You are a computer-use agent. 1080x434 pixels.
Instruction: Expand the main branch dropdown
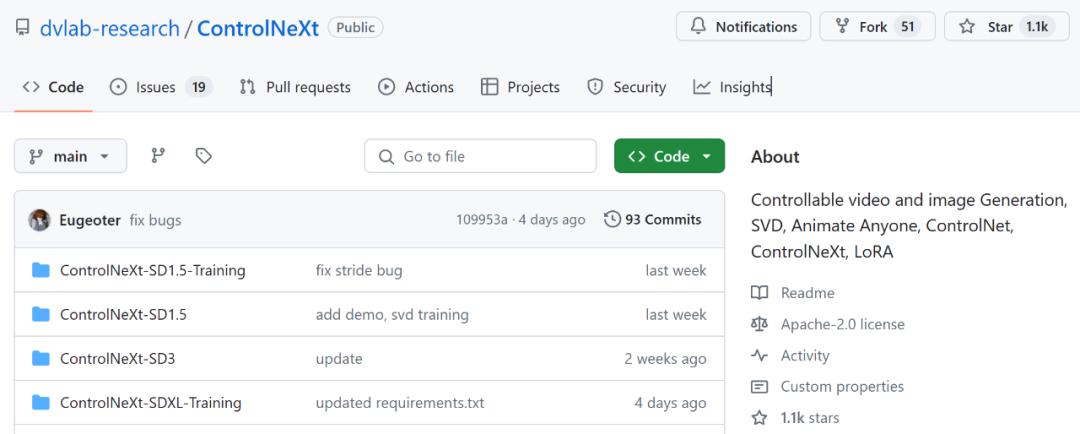[x=70, y=156]
